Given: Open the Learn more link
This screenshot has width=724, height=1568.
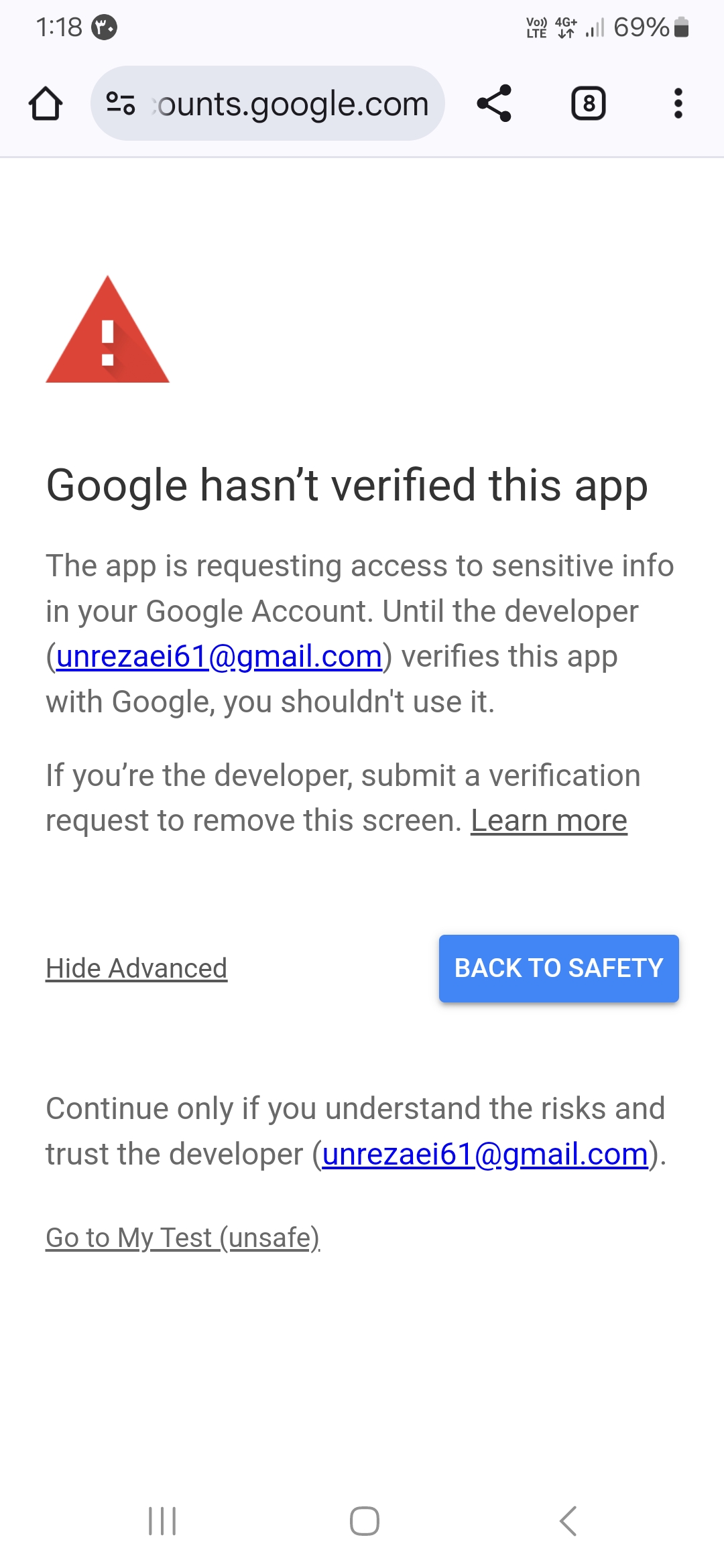Looking at the screenshot, I should click(548, 820).
